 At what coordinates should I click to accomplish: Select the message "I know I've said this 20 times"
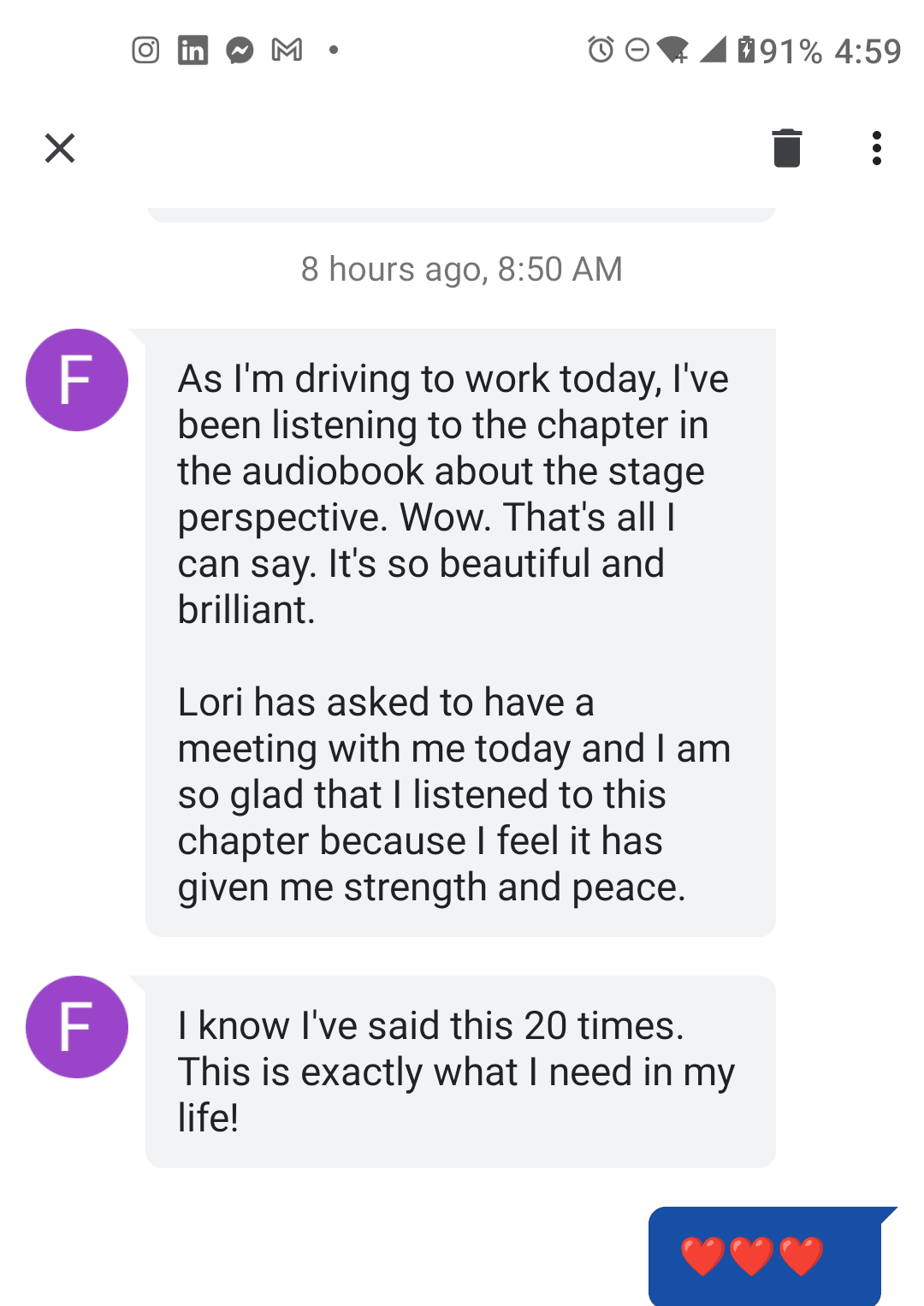pos(460,1072)
